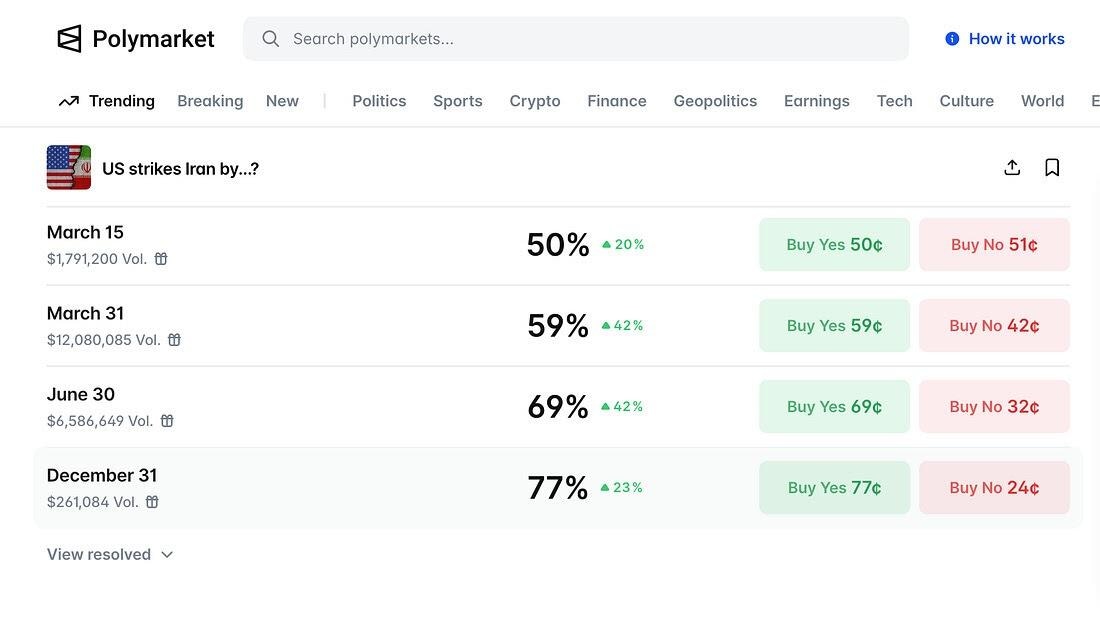The height and width of the screenshot is (619, 1100).
Task: Click the gift icon beside March 15 volume
Action: coord(161,259)
